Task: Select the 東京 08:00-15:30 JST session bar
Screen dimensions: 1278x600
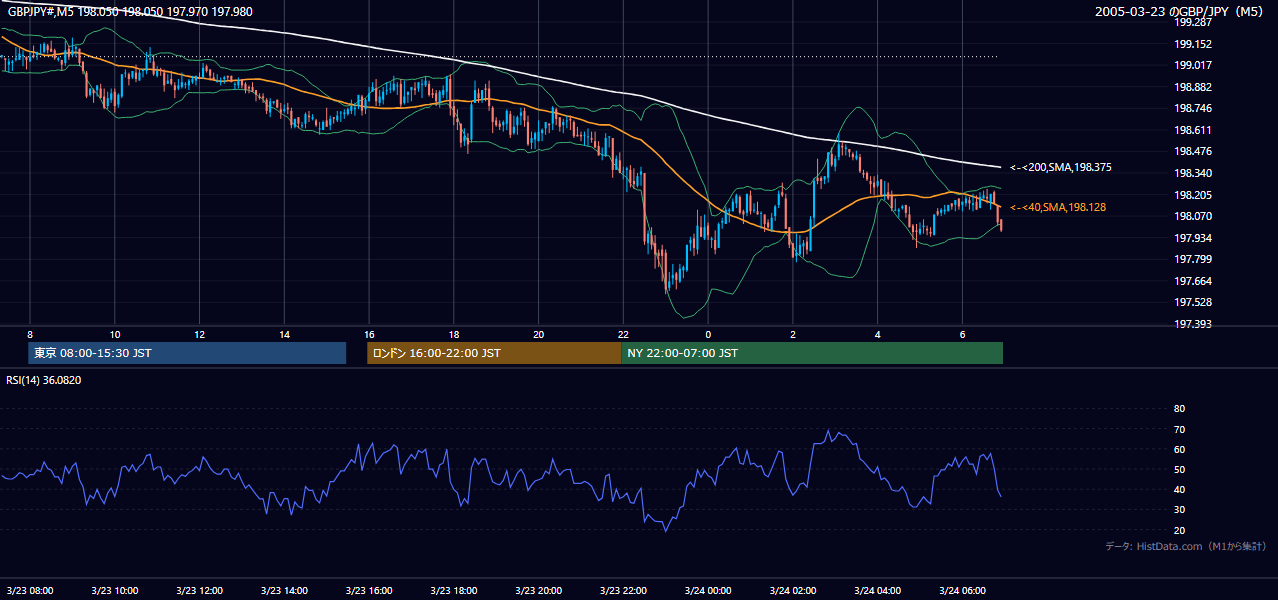Action: pos(187,353)
